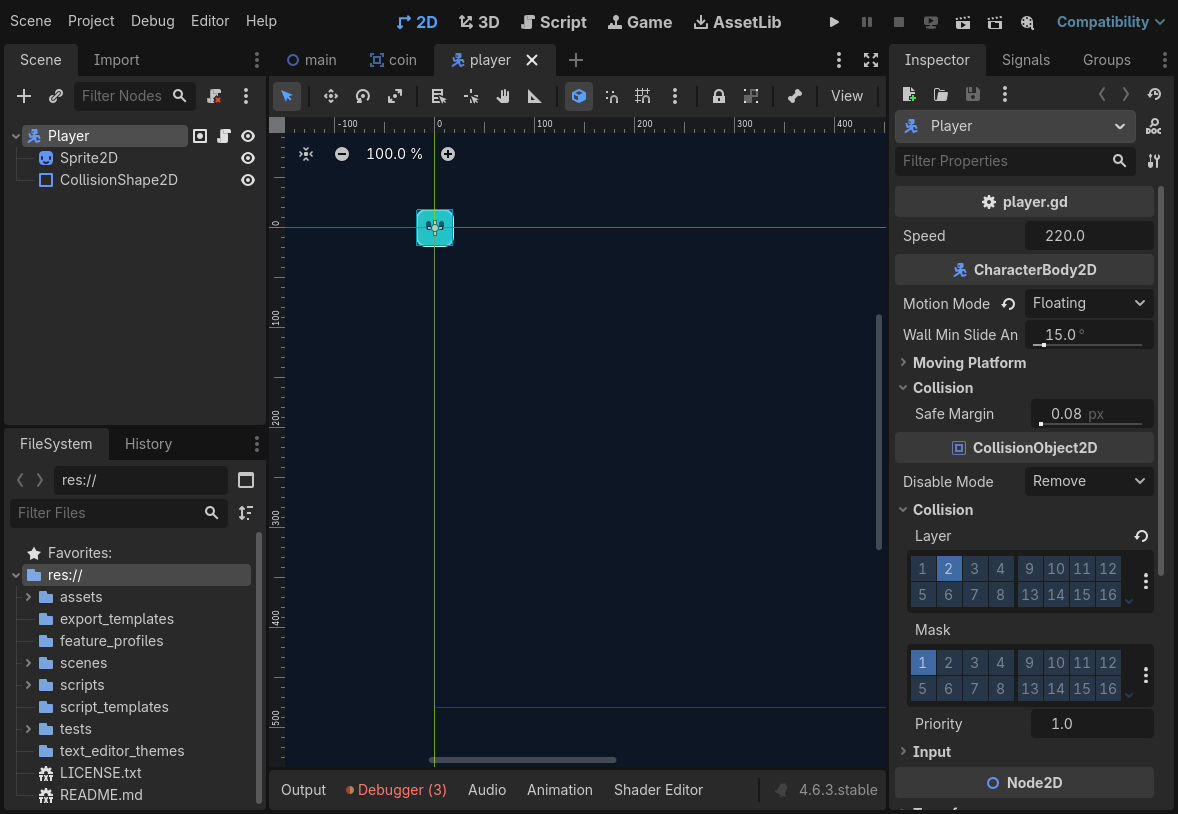Click the list-select nodes tool icon
1178x814 pixels.
coord(438,96)
